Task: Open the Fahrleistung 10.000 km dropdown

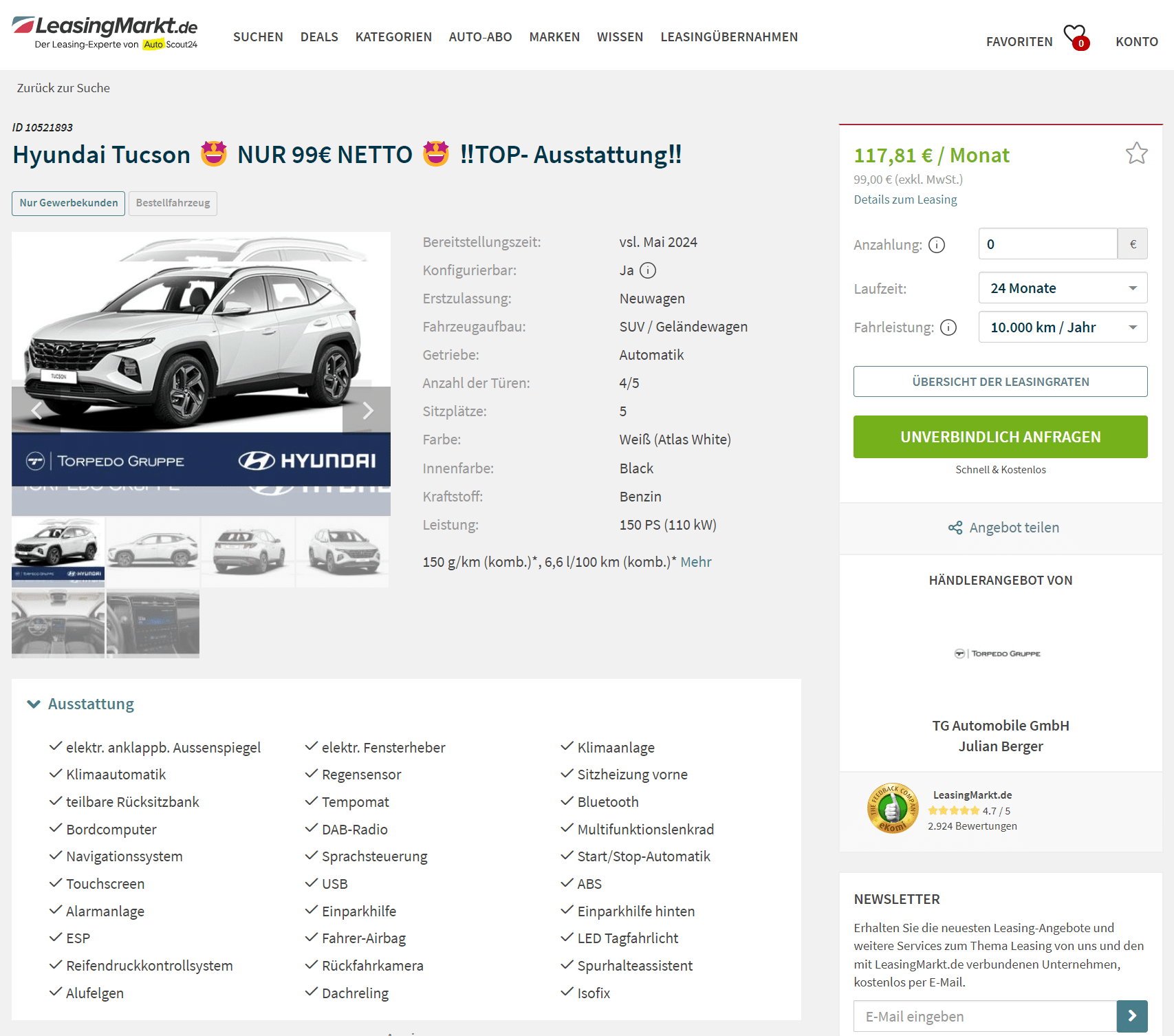Action: (x=1063, y=327)
